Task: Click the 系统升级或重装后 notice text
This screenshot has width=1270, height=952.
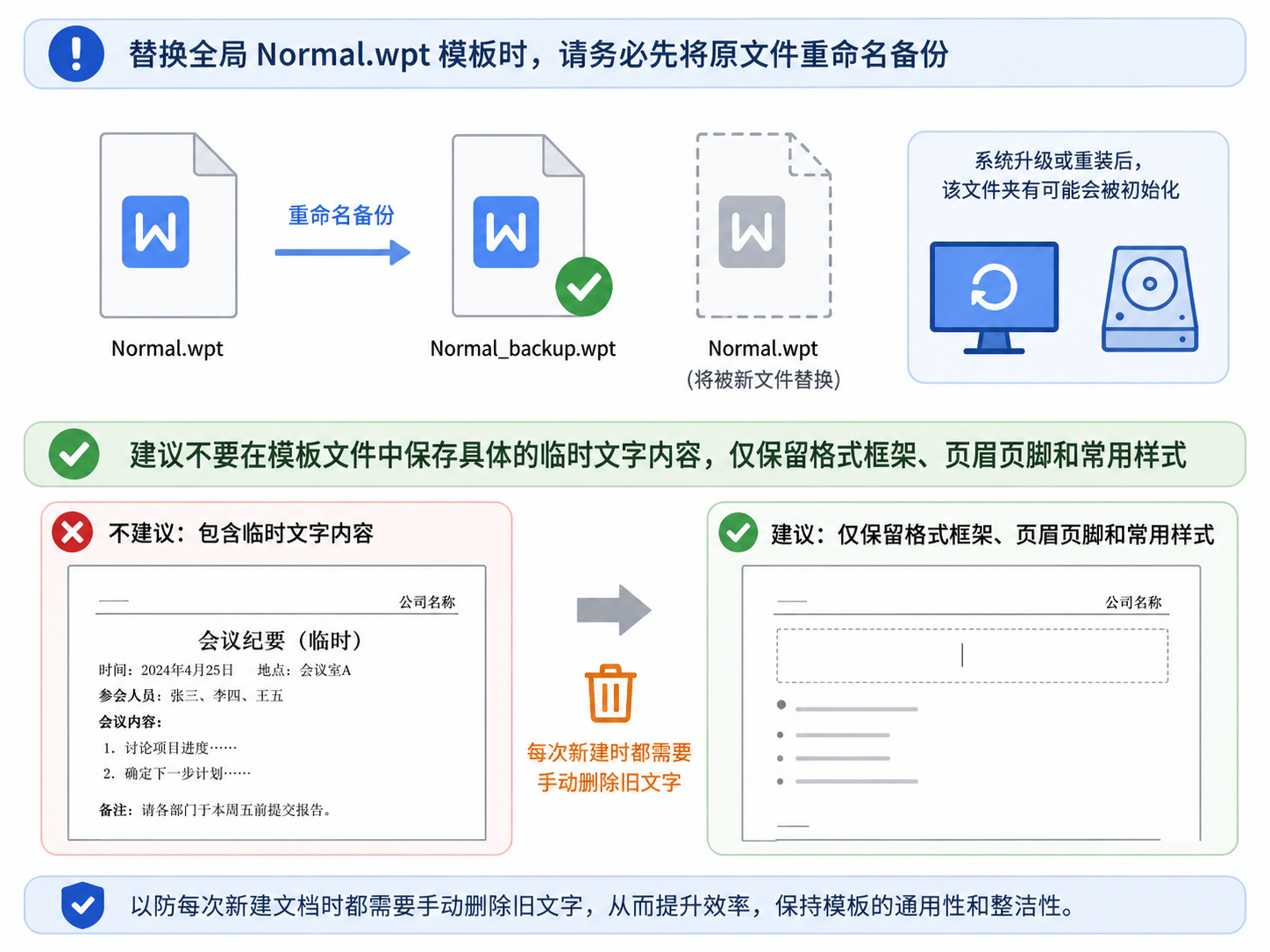Action: (1059, 160)
